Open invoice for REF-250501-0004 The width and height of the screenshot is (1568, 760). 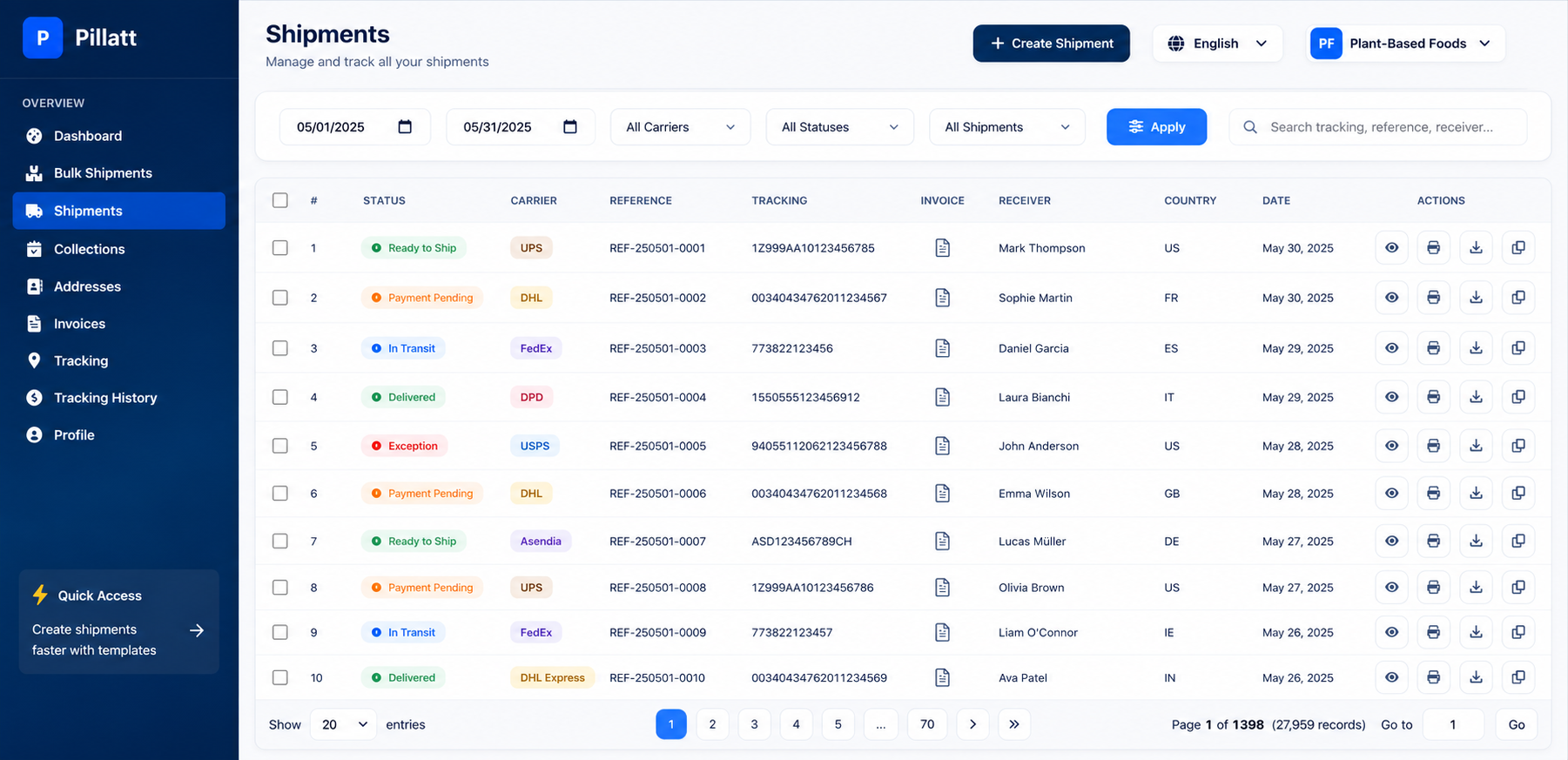click(942, 397)
